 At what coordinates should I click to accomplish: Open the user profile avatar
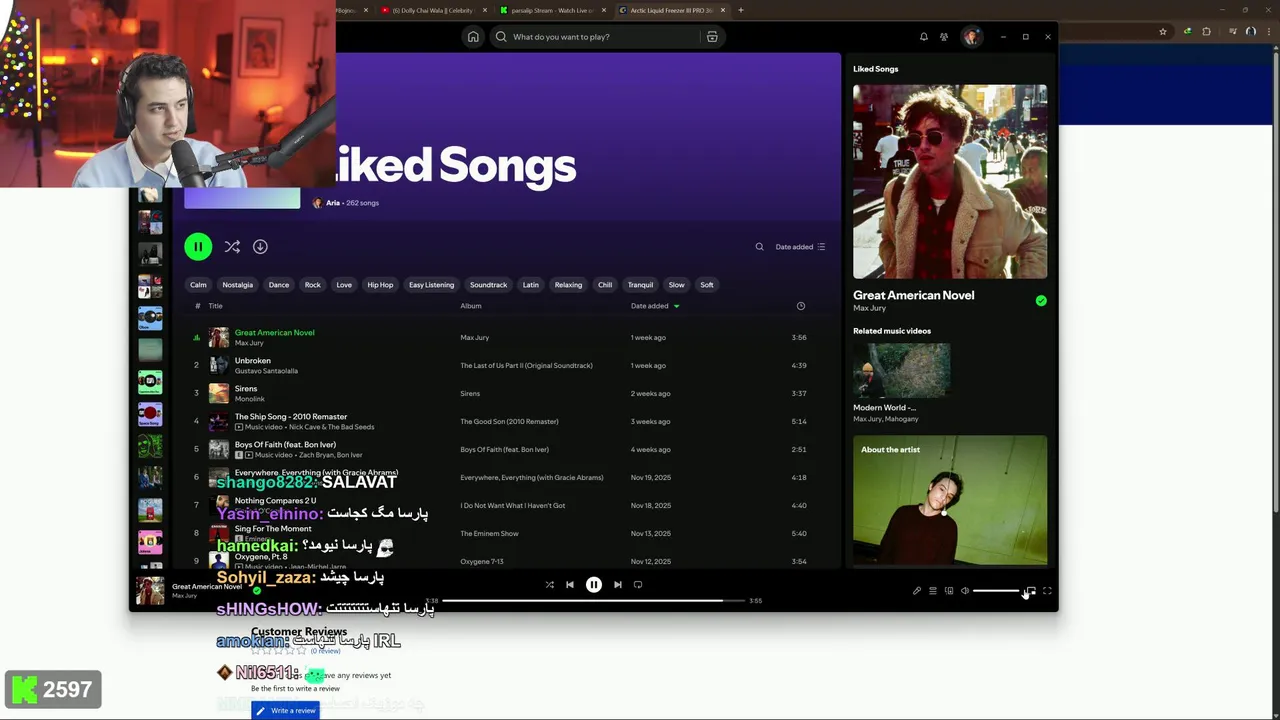970,37
